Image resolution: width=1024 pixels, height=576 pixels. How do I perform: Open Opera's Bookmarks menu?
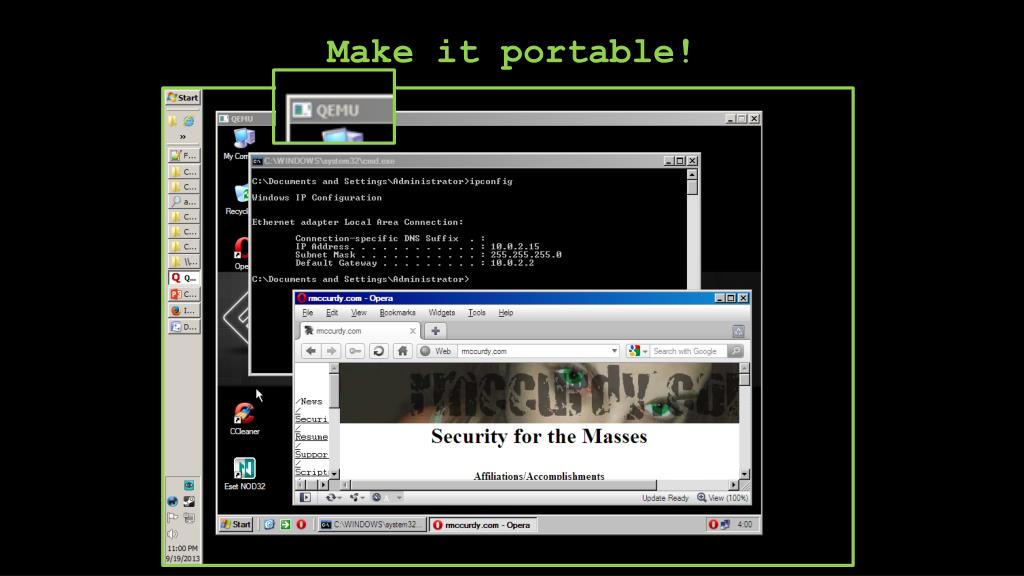(x=397, y=313)
